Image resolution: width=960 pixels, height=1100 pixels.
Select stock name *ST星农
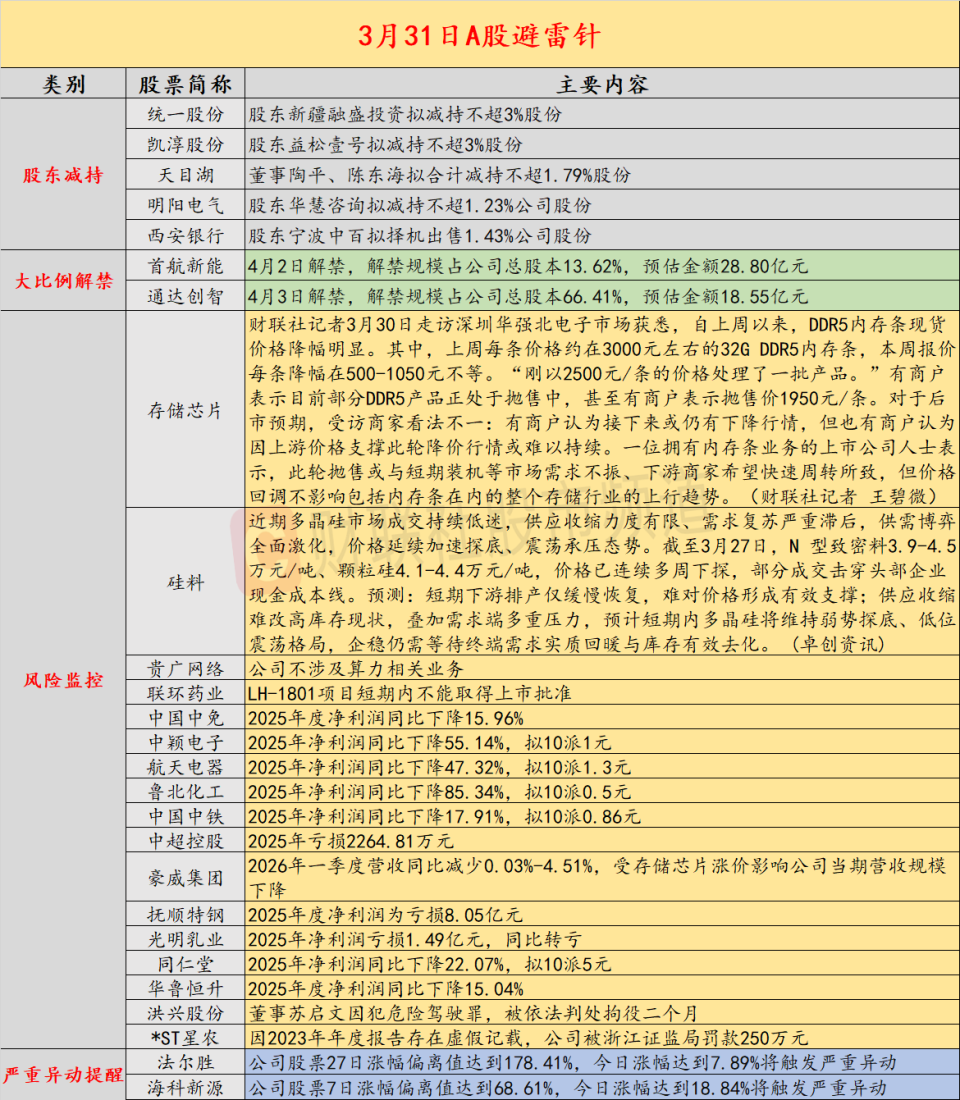pos(185,1037)
